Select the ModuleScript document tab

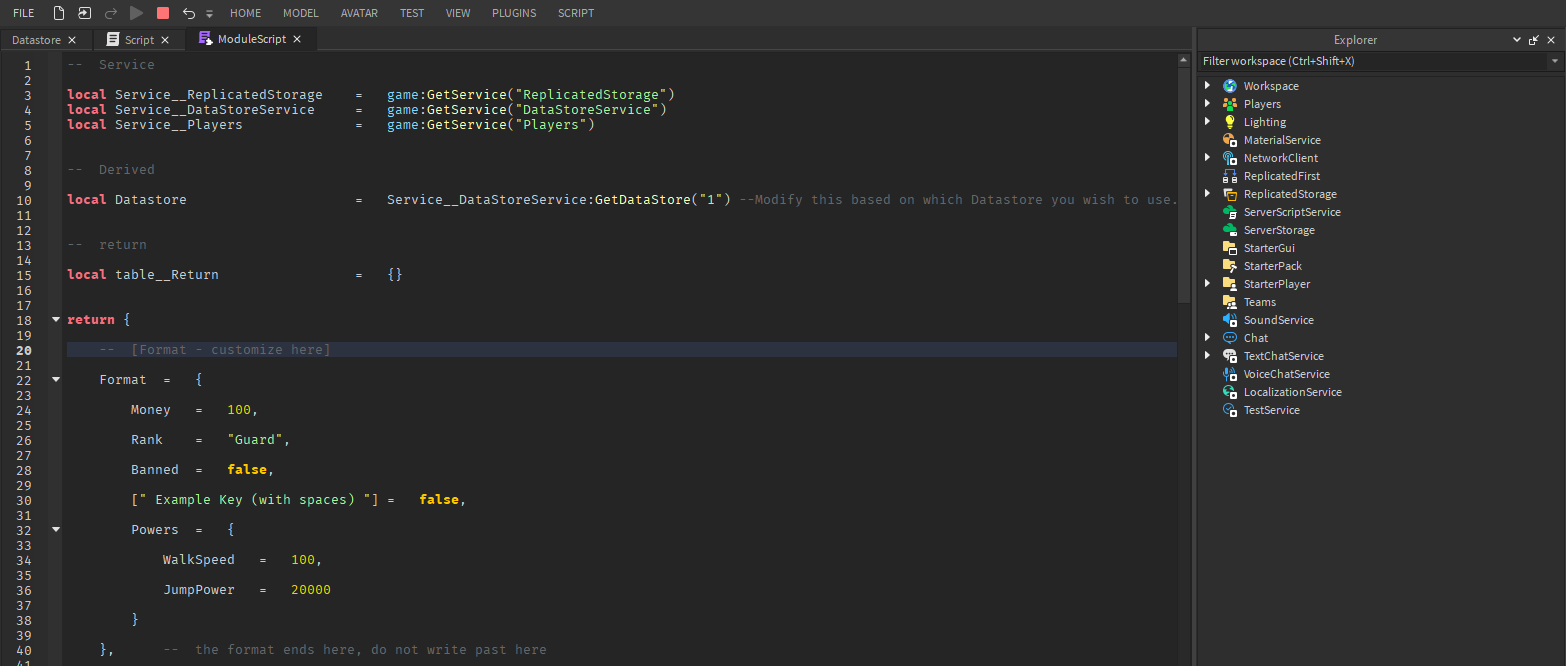click(x=252, y=40)
